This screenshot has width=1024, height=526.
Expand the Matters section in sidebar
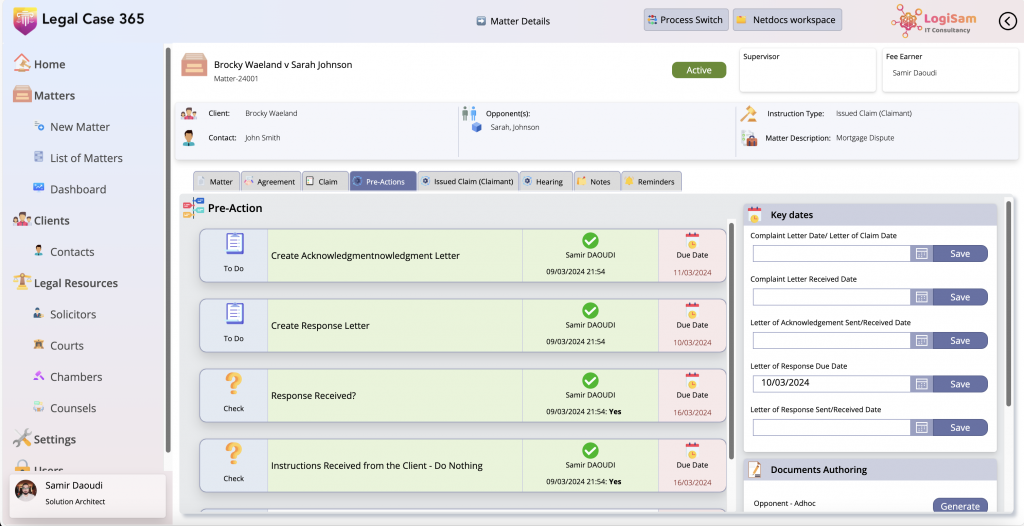click(x=54, y=96)
